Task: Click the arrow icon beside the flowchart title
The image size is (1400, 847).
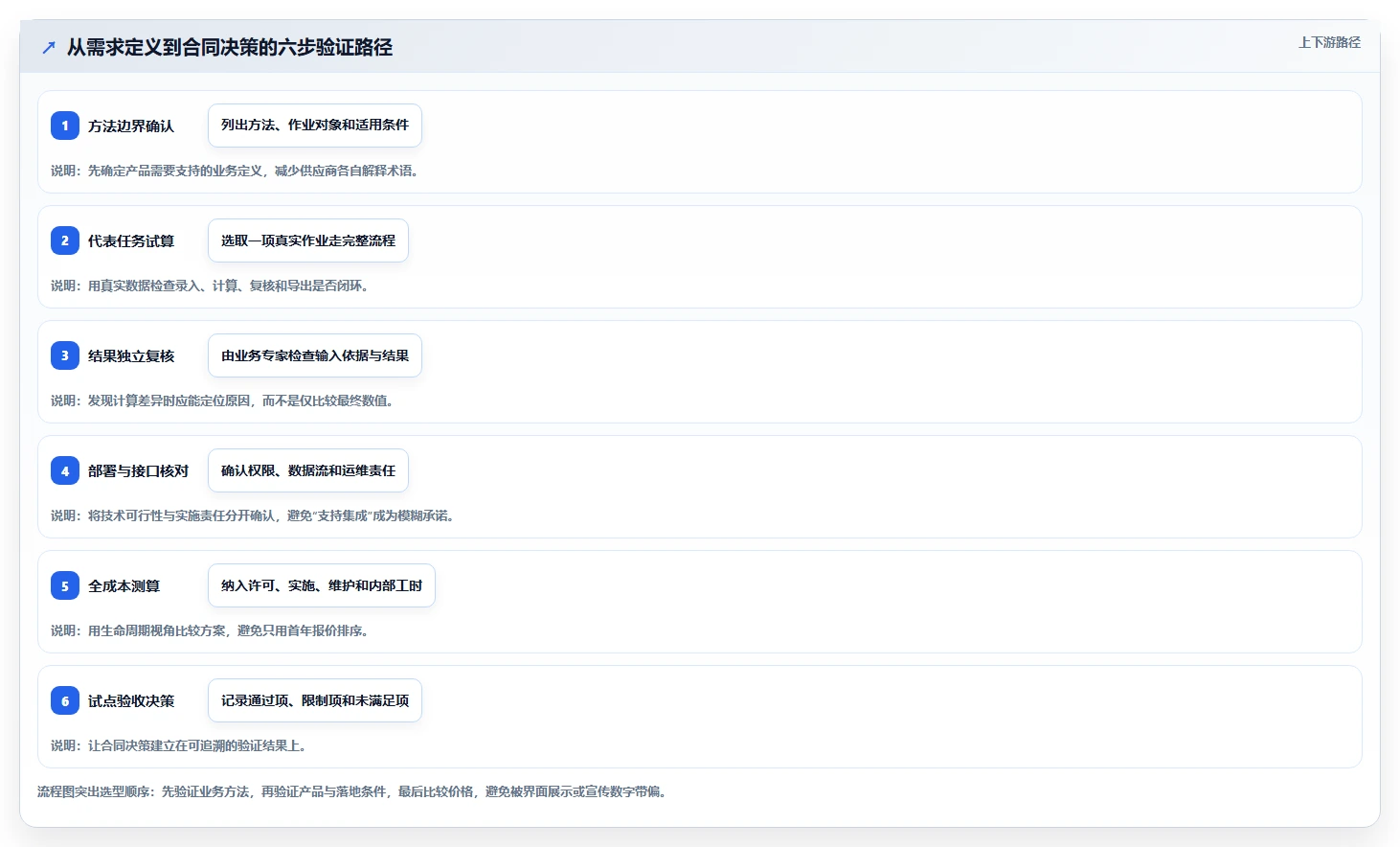Action: pyautogui.click(x=48, y=47)
